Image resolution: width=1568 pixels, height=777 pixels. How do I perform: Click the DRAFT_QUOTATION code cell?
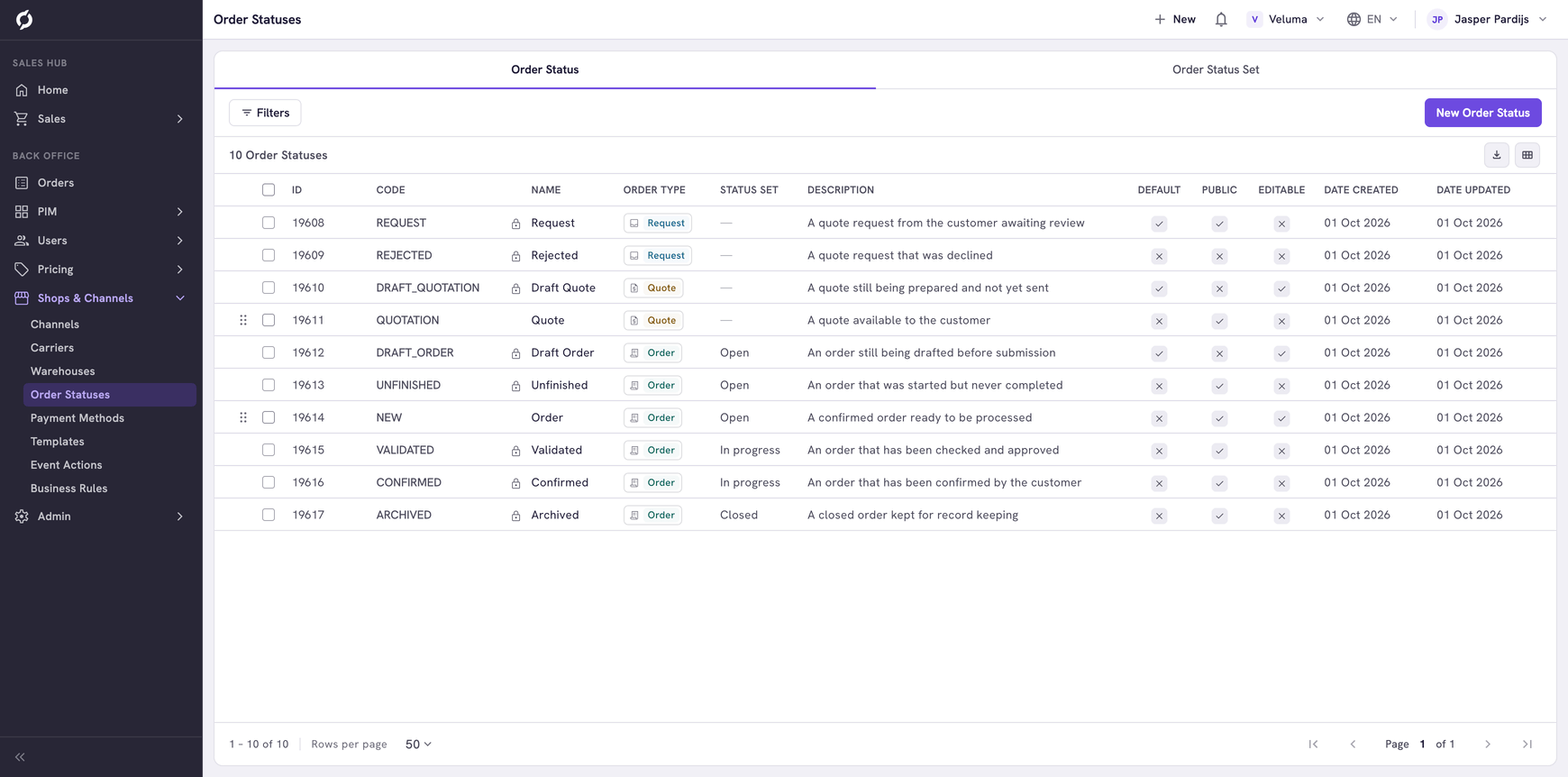click(x=428, y=288)
